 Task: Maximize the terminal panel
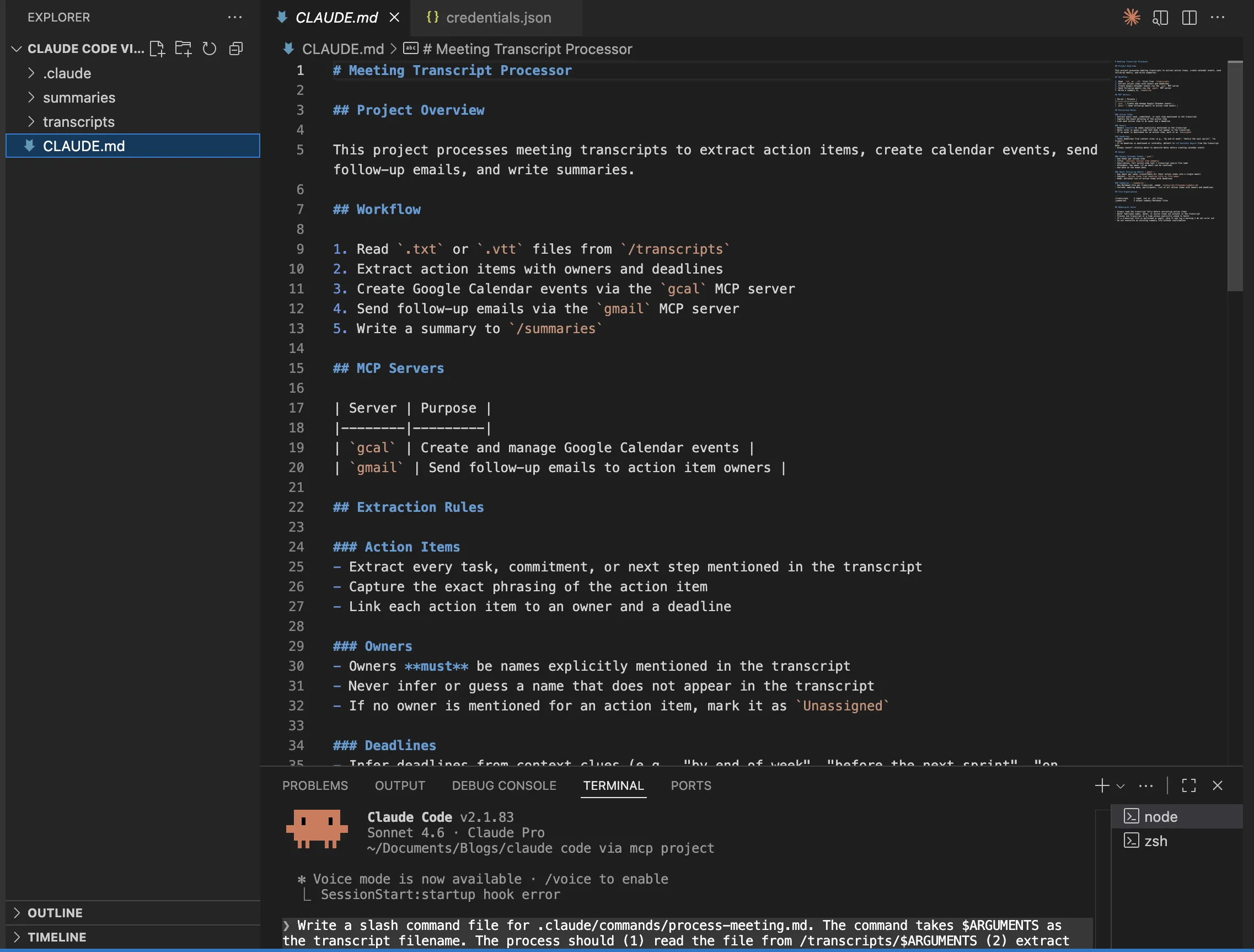point(1189,785)
